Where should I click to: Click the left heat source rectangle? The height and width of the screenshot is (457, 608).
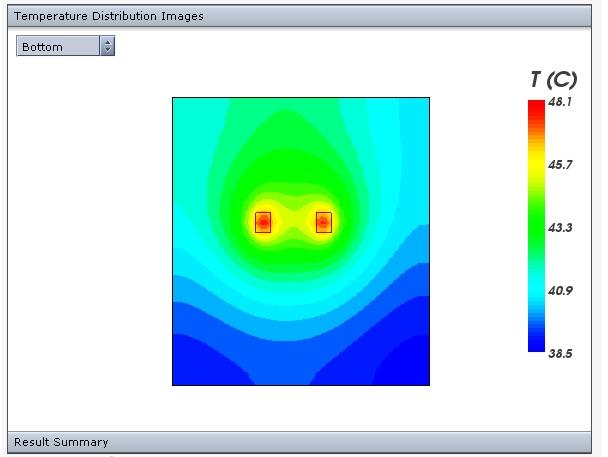pos(263,222)
